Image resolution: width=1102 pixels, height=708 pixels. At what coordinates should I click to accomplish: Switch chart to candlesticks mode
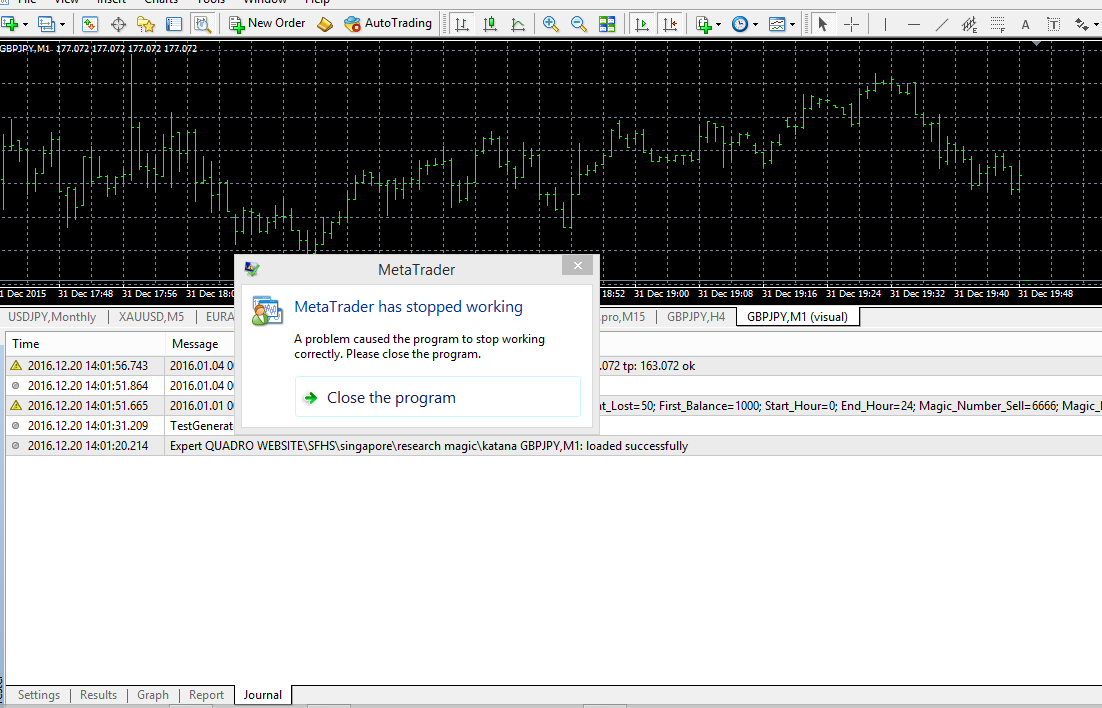click(490, 25)
